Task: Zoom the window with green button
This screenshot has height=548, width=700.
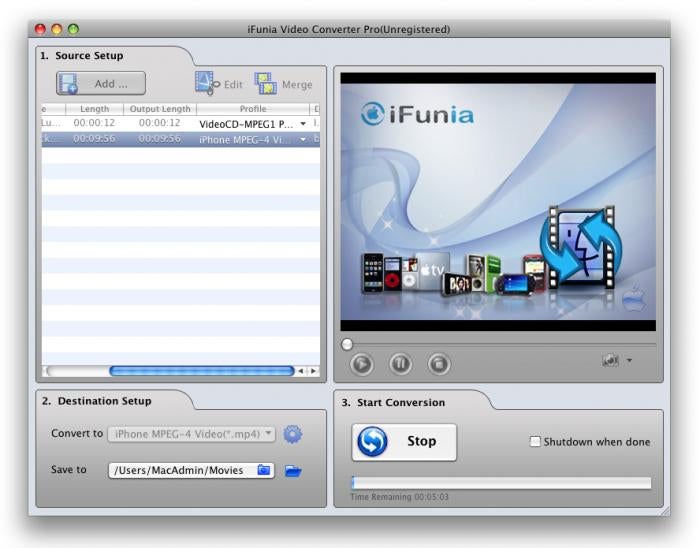Action: (73, 29)
